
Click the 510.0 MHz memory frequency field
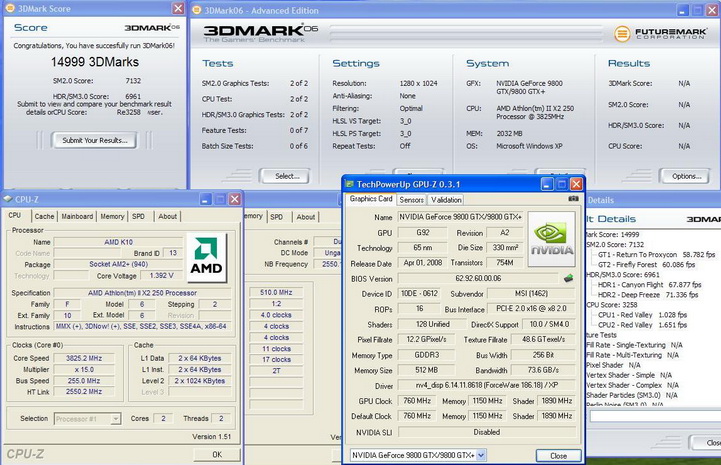(276, 293)
